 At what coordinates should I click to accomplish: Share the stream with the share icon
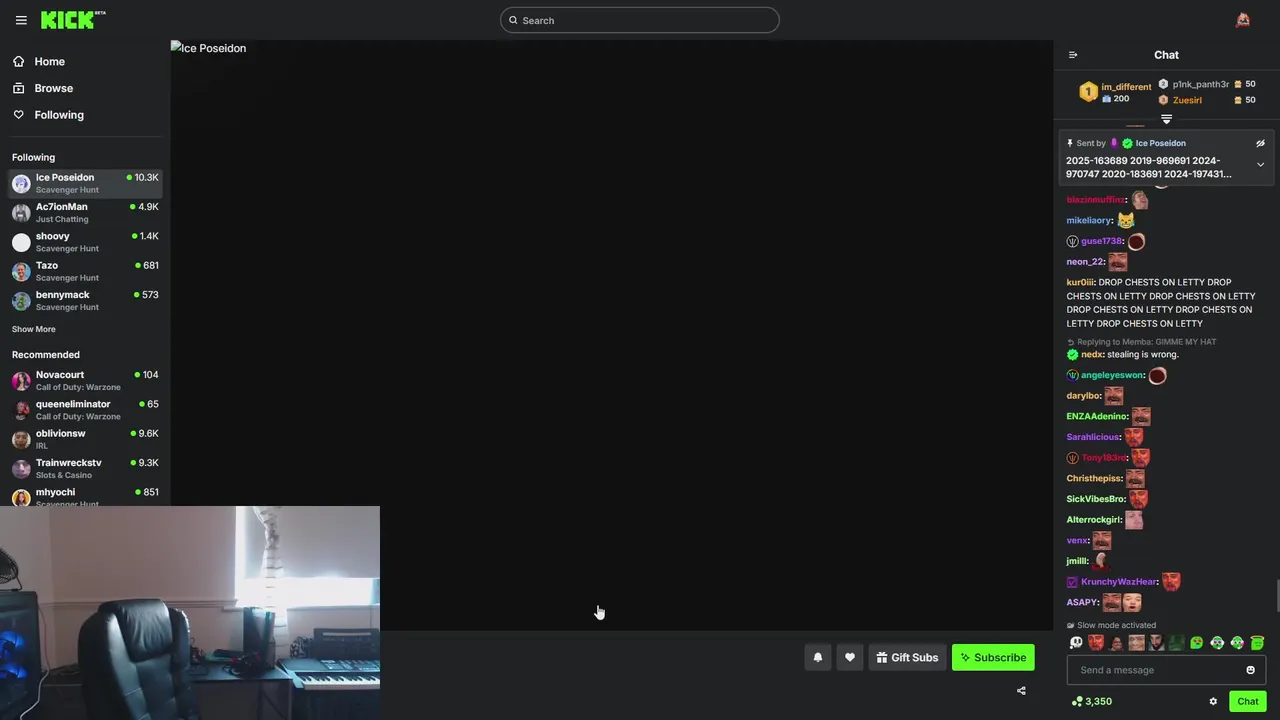[1021, 691]
